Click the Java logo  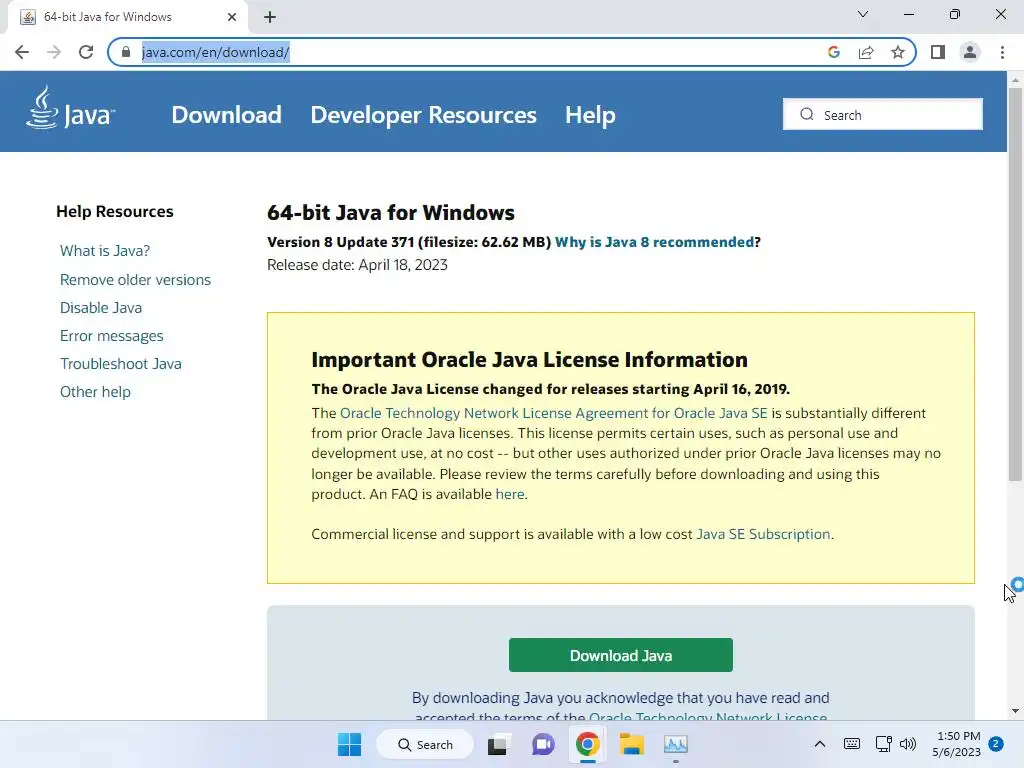[71, 108]
